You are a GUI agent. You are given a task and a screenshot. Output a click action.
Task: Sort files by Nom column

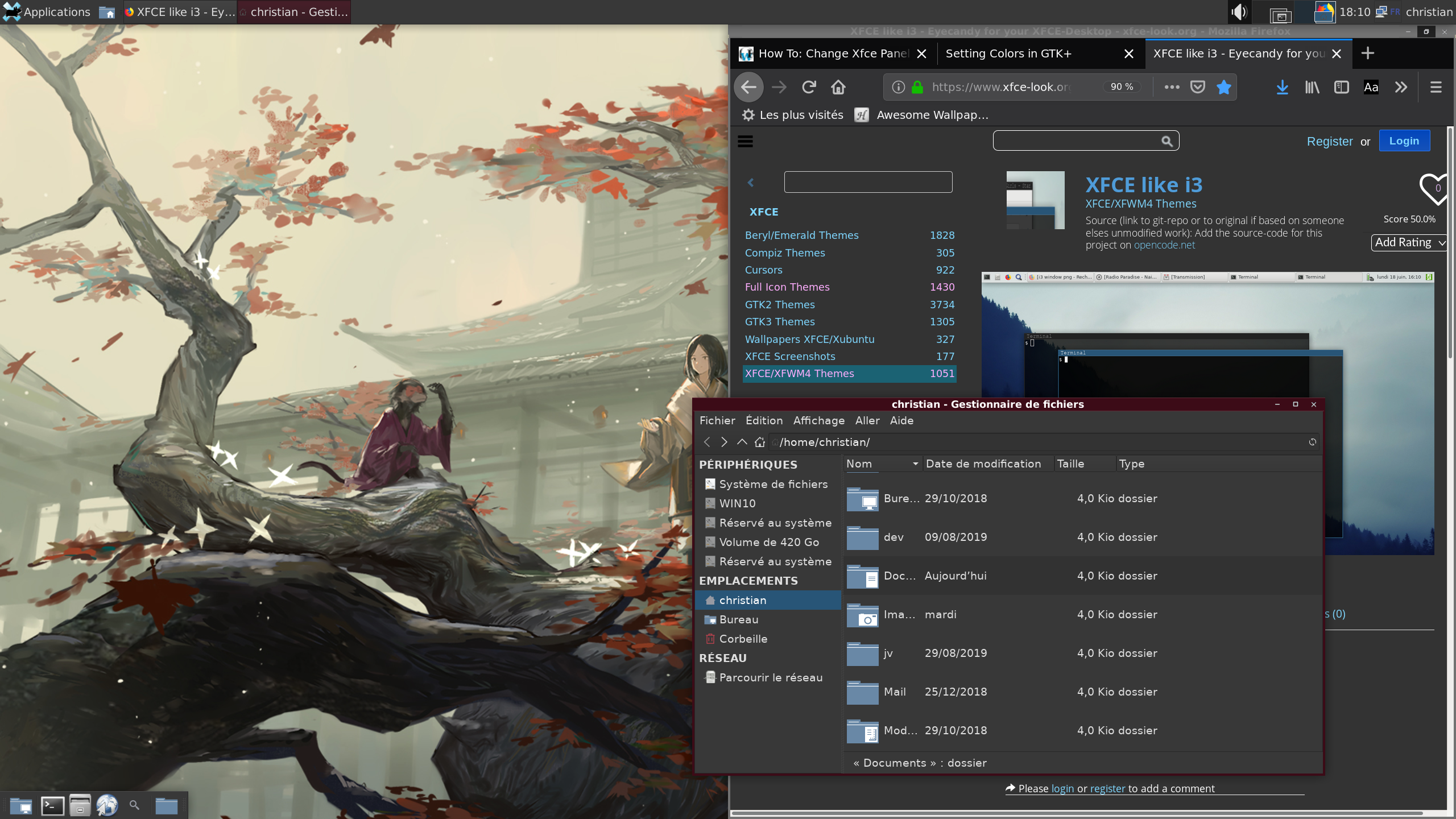click(x=882, y=464)
